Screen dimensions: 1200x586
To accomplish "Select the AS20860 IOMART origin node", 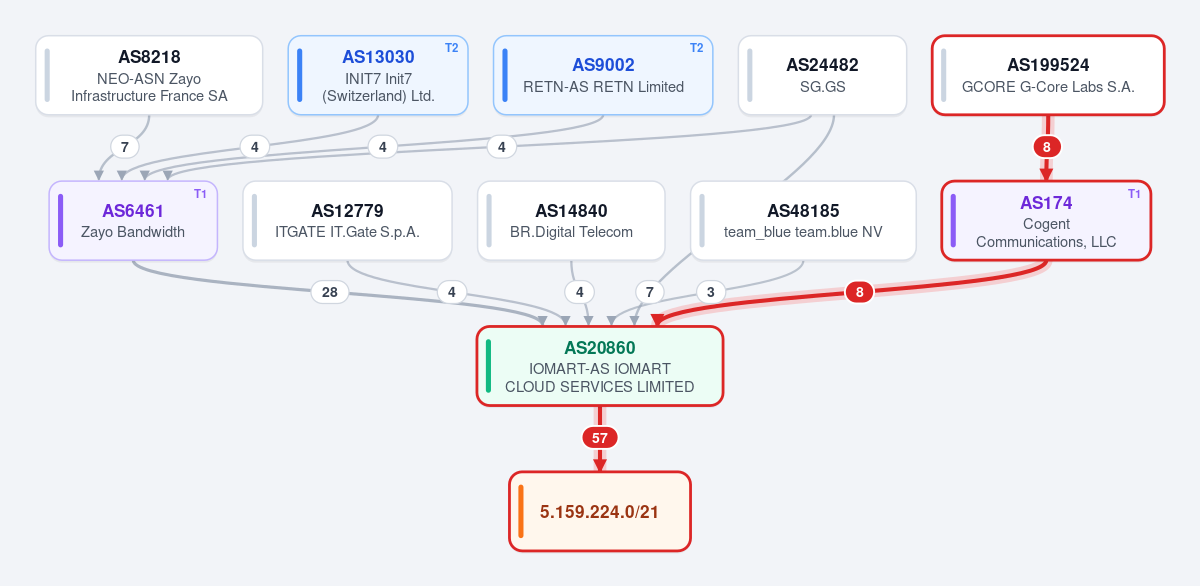I will 599,366.
